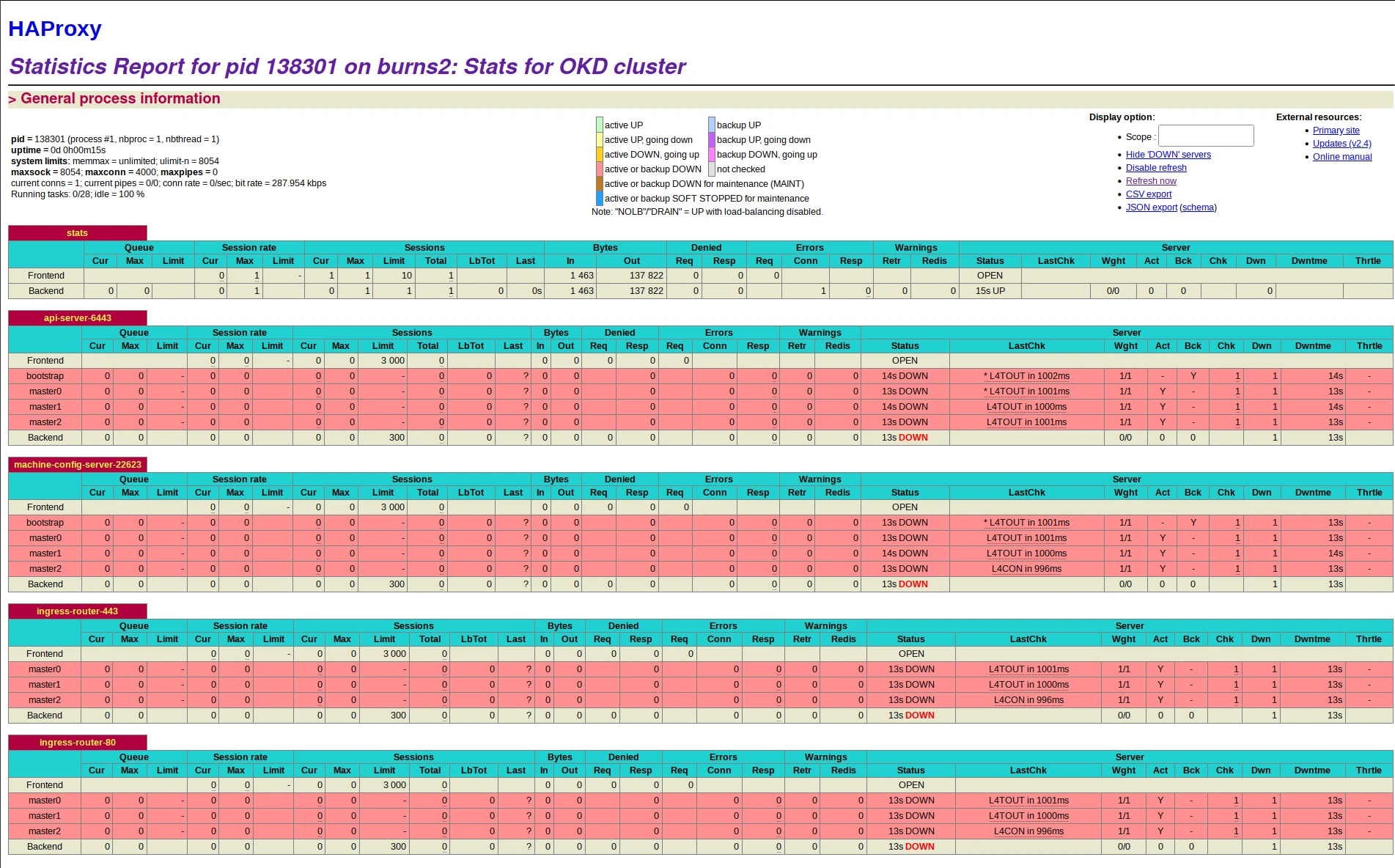The image size is (1395, 868).
Task: Open Online manual link
Action: click(1342, 157)
